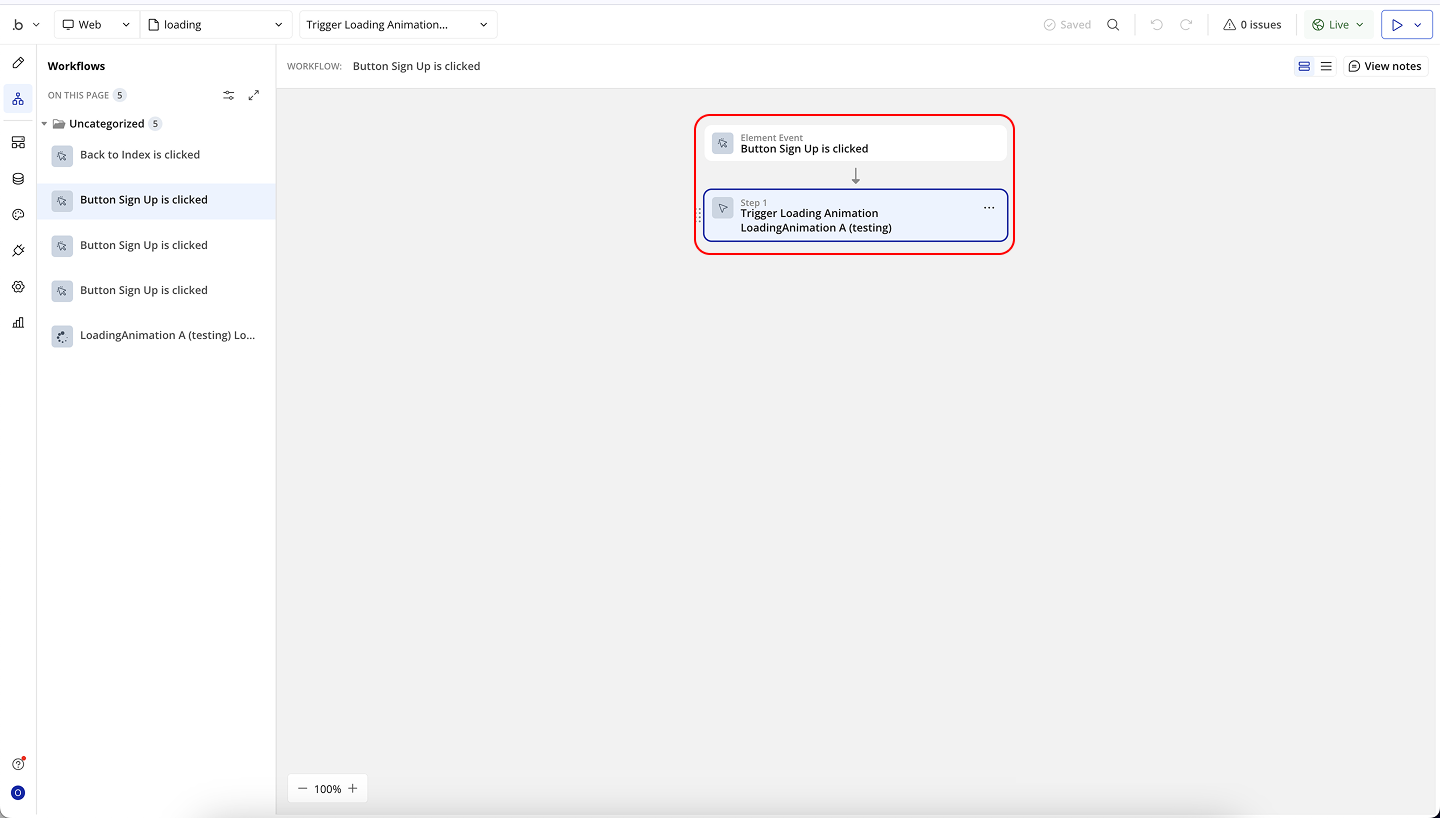This screenshot has width=1440, height=818.
Task: Click the ON THIS PAGE label
Action: pos(78,95)
